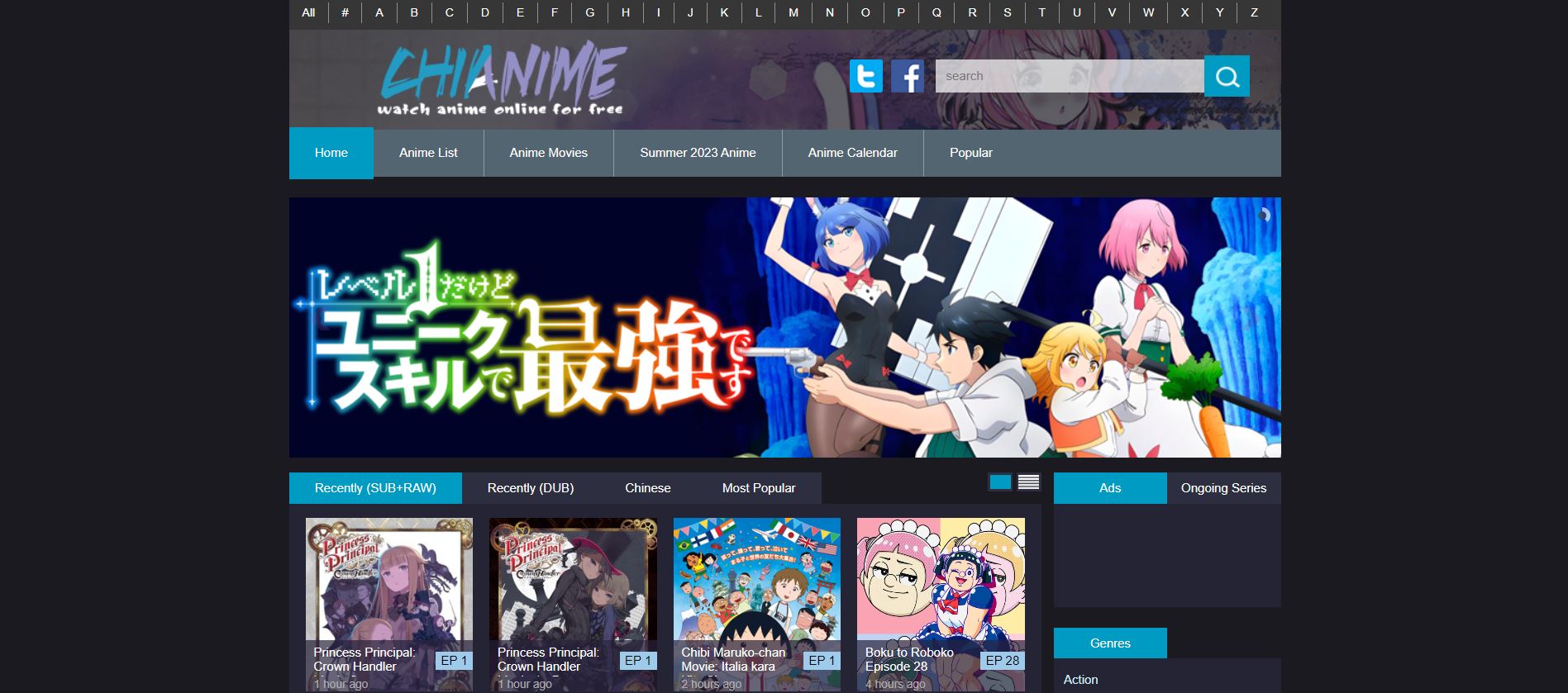Filter anime list by letter A
Viewport: 1568px width, 693px height.
tap(379, 12)
